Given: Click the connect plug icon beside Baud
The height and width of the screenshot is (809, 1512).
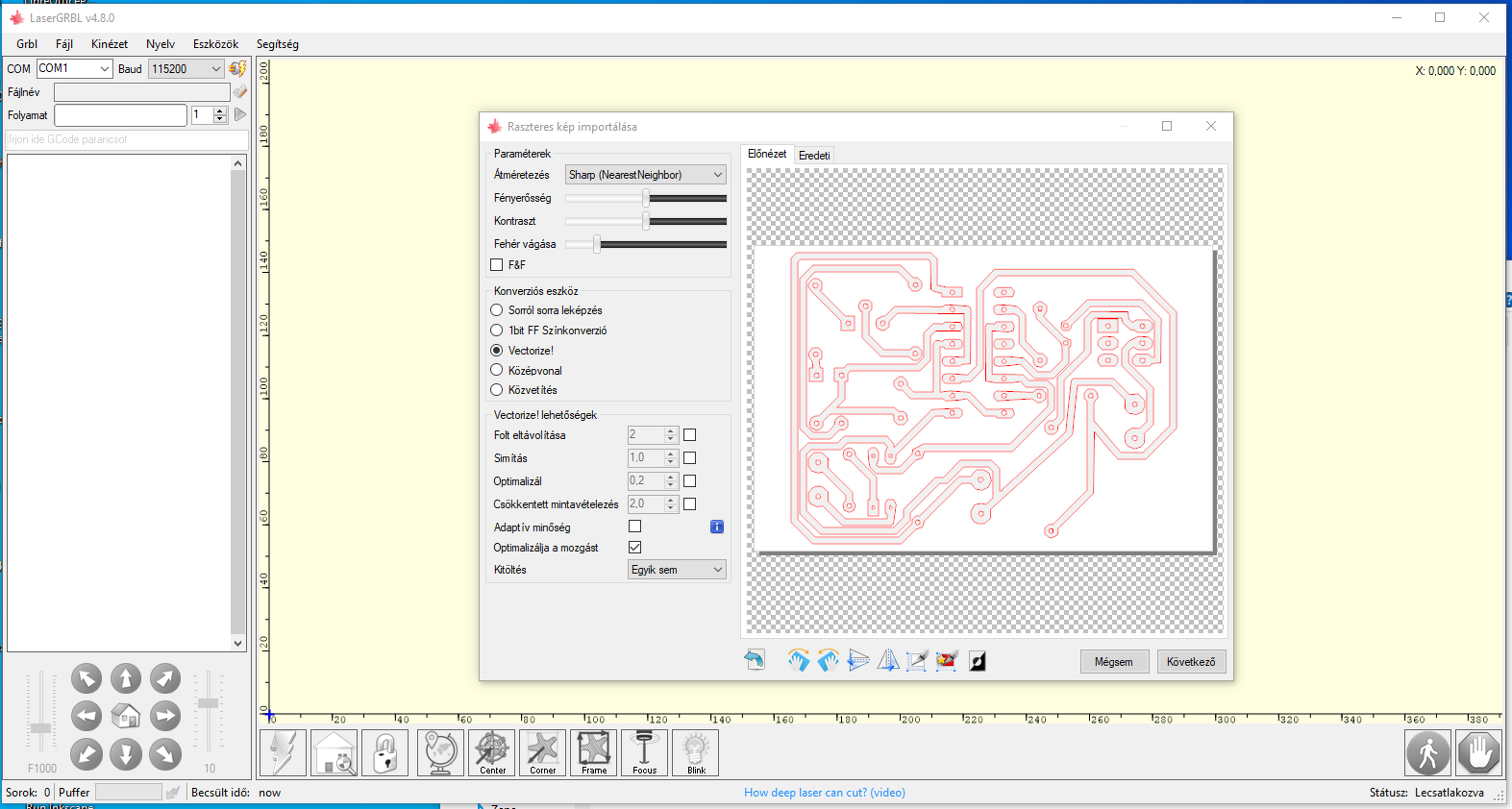Looking at the screenshot, I should [x=237, y=68].
